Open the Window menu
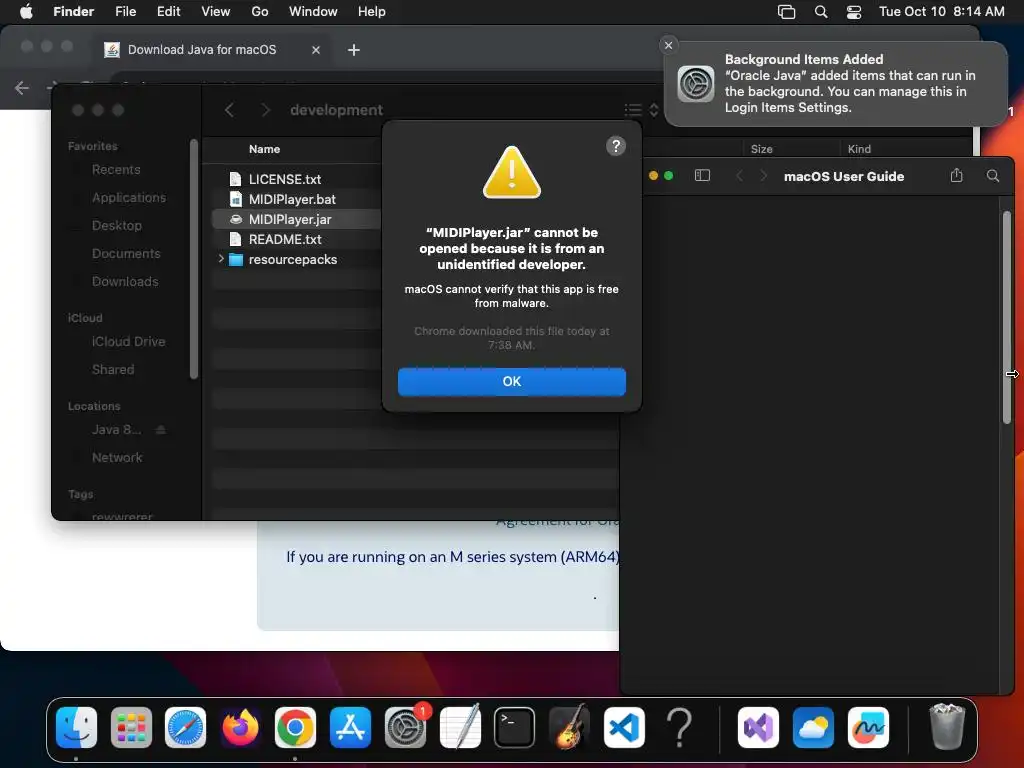The image size is (1024, 768). point(313,12)
